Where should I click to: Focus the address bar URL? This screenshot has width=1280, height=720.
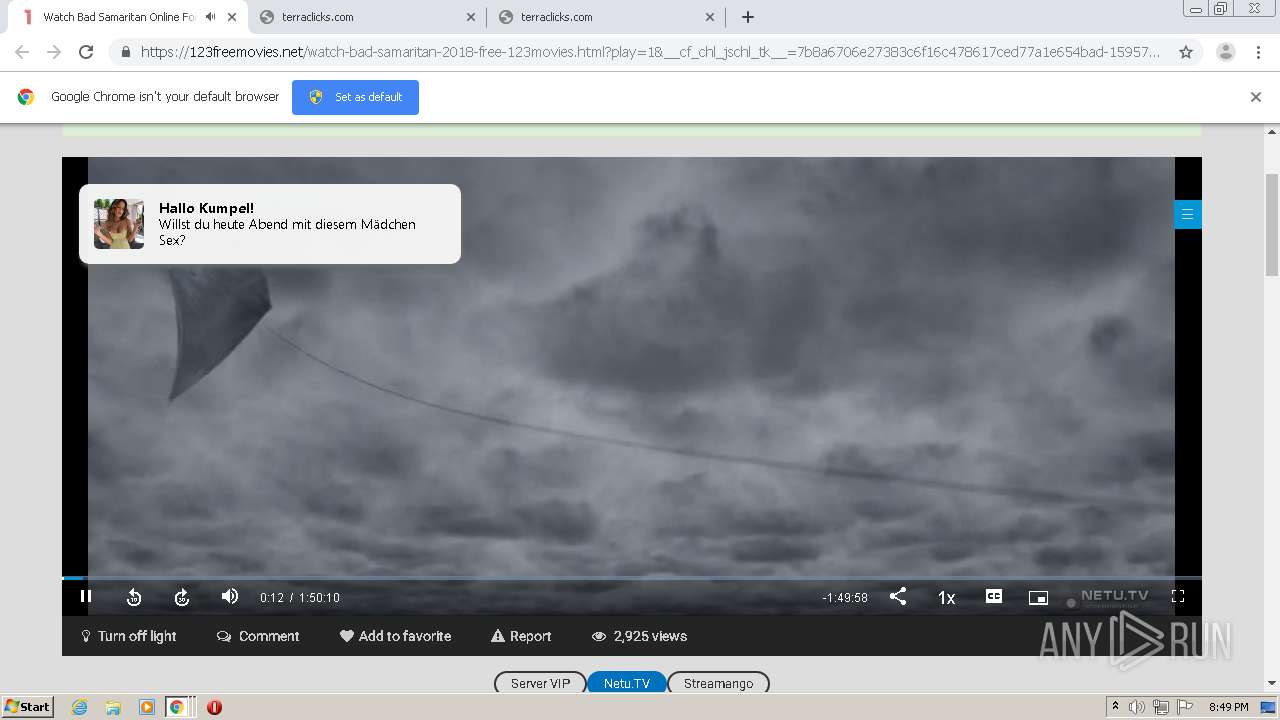coord(650,52)
